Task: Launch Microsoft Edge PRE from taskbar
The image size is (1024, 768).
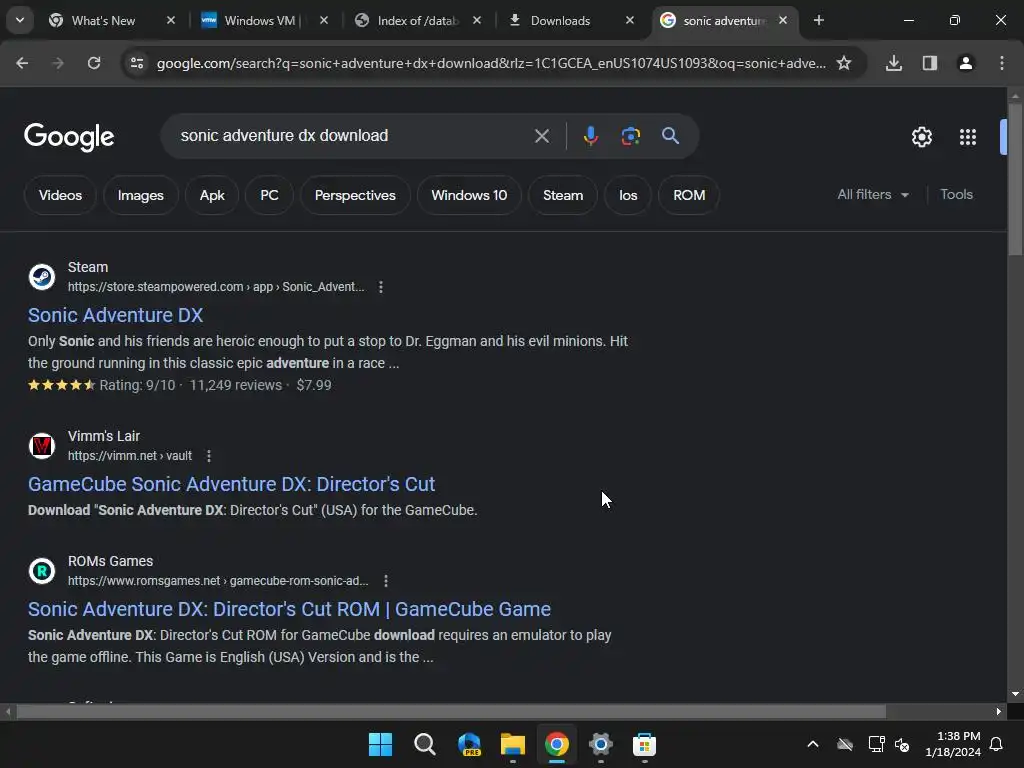Action: [469, 744]
